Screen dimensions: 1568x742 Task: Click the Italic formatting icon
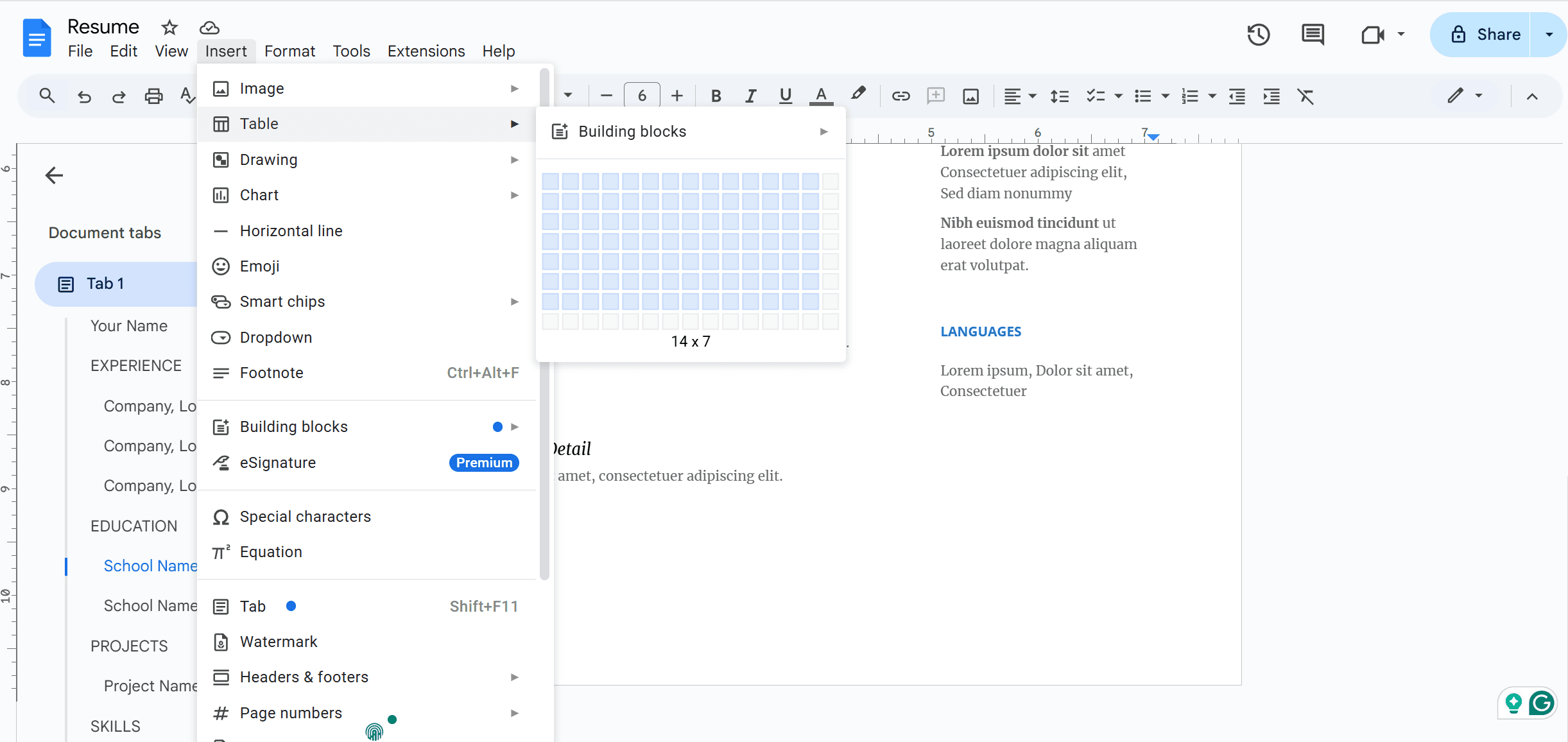(751, 95)
